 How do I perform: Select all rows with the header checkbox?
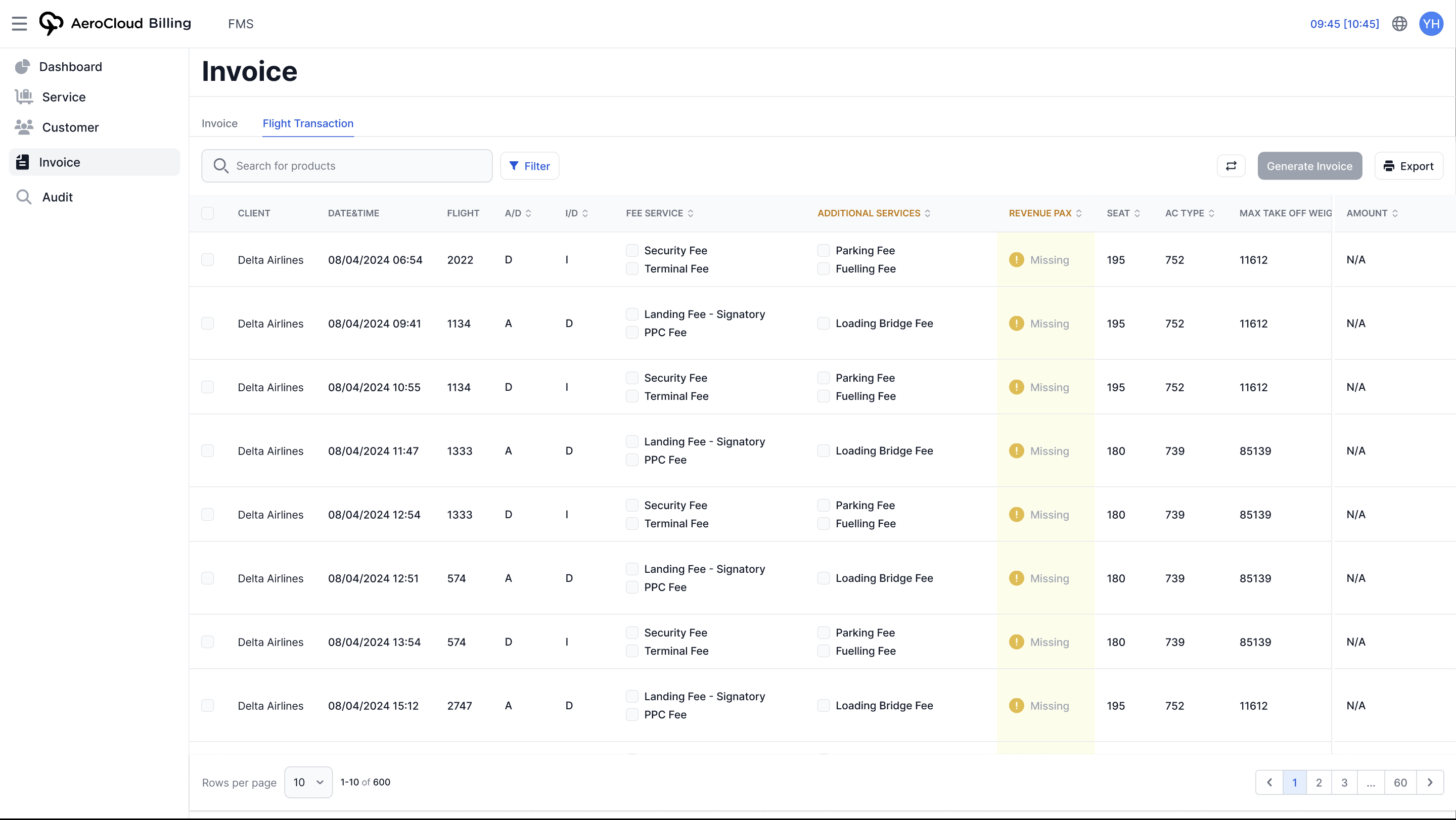pyautogui.click(x=207, y=213)
